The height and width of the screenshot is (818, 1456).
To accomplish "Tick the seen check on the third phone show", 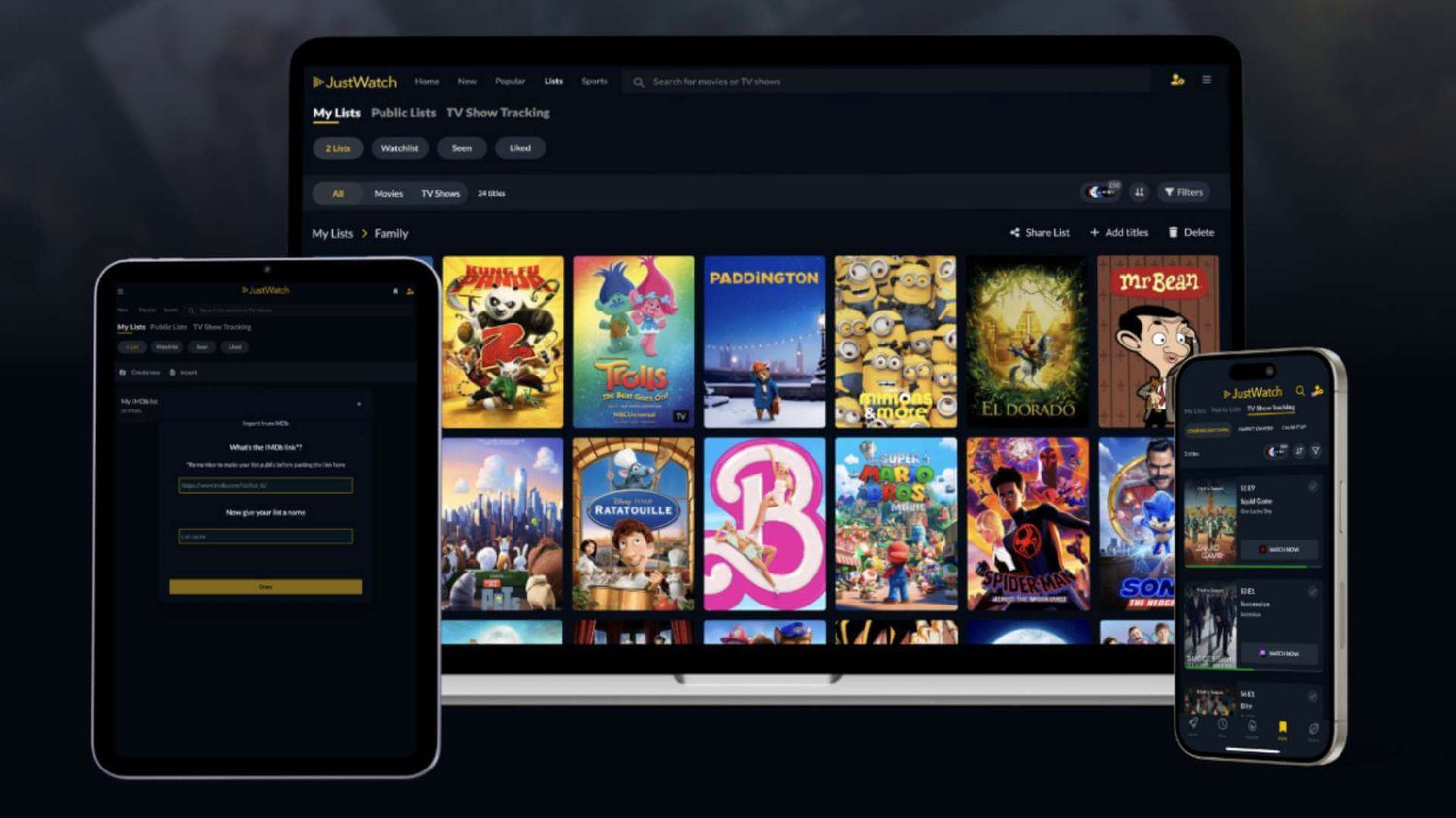I will (1312, 696).
